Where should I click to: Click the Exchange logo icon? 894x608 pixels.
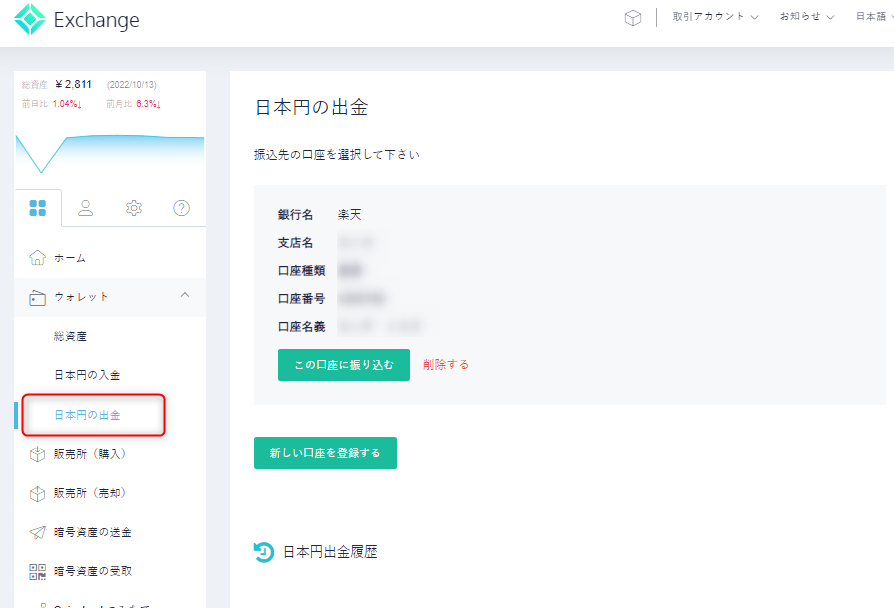click(30, 19)
